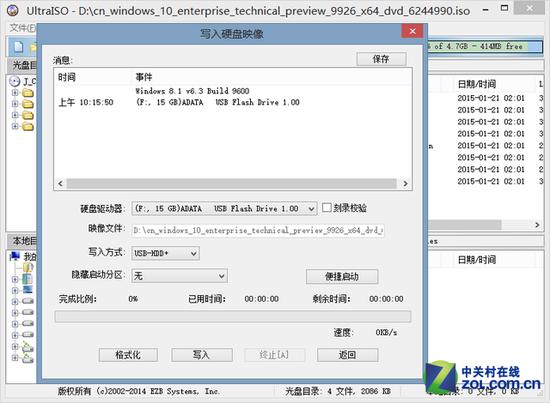Expand the Libraries node in local tree
Viewport: 550px width, 403px height.
click(15, 280)
